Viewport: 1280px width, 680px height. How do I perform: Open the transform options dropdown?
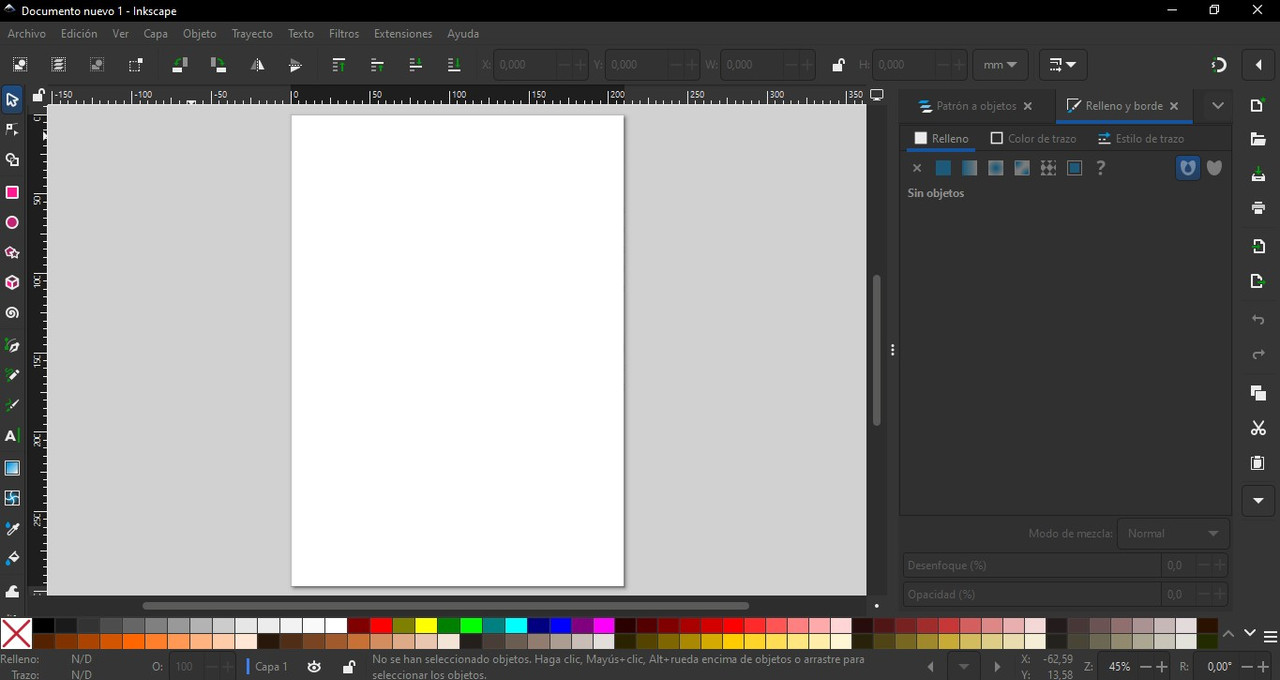[x=1063, y=65]
